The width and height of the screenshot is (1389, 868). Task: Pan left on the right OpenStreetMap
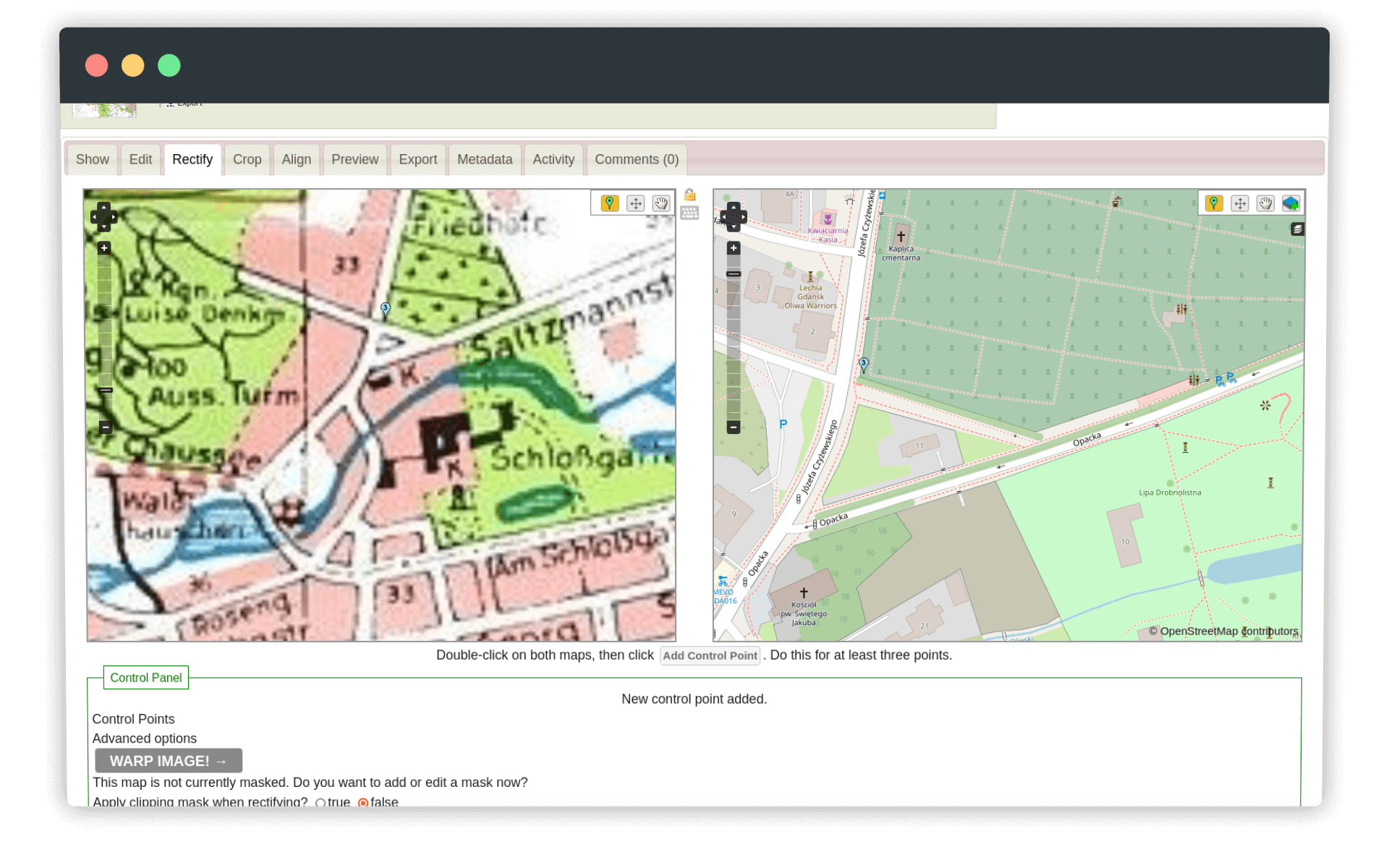pos(723,217)
